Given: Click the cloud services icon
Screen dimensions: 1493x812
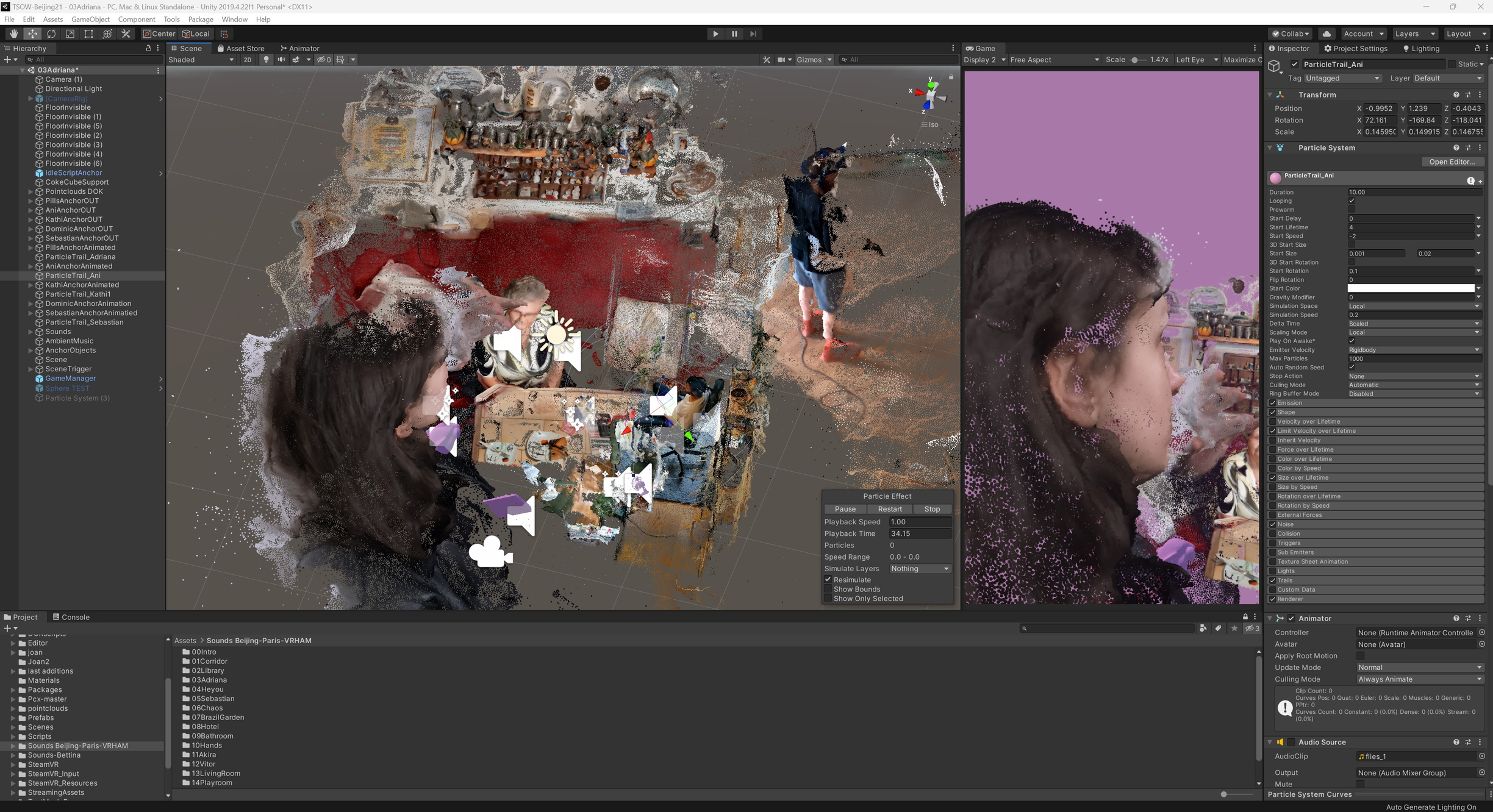Looking at the screenshot, I should point(1327,34).
